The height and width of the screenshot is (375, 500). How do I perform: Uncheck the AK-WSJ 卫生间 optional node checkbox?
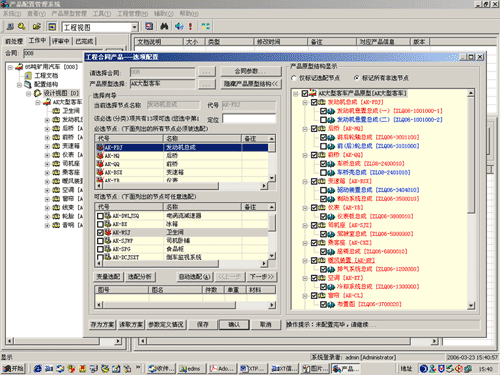point(100,232)
